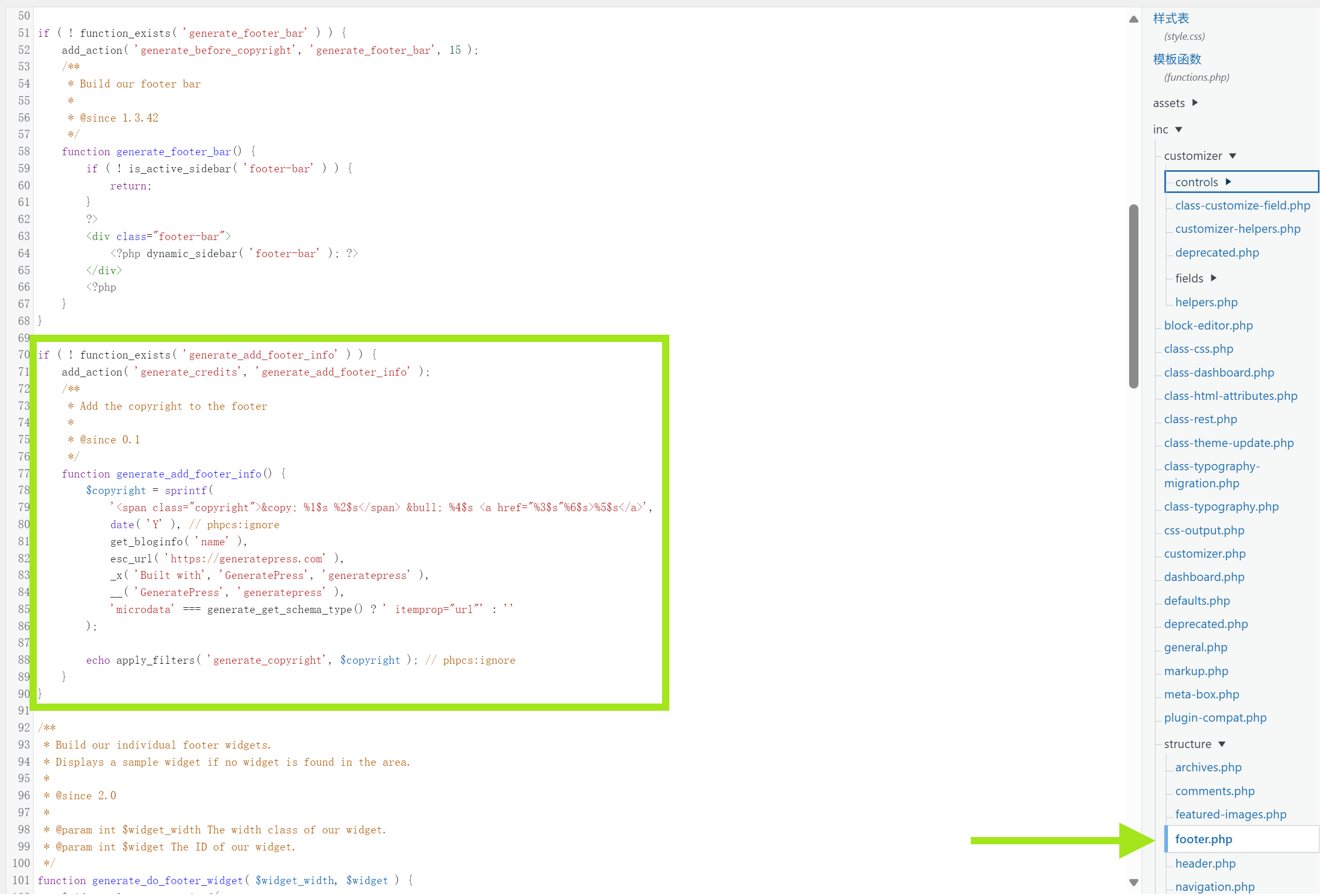Click the editor scrollbar up arrow

1133,19
